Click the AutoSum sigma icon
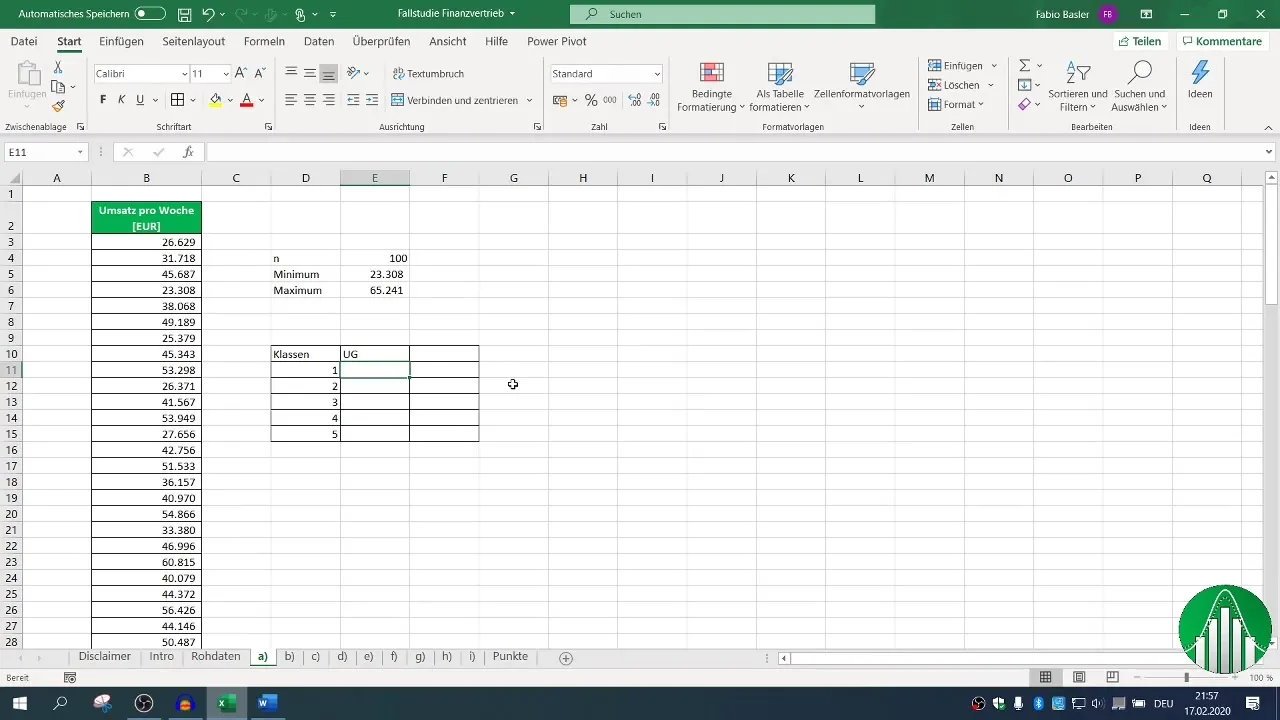 (1025, 66)
